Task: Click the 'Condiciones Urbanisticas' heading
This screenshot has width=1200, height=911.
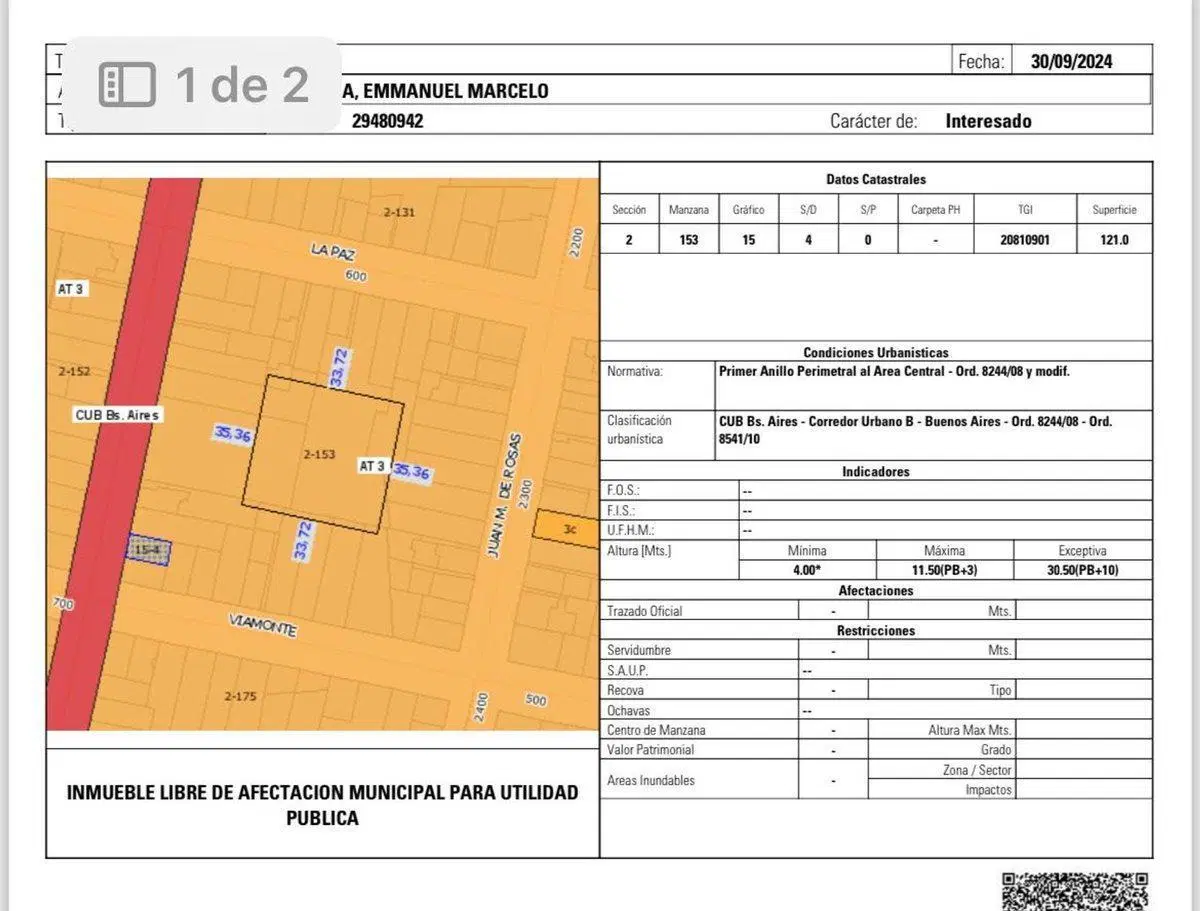Action: 876,353
